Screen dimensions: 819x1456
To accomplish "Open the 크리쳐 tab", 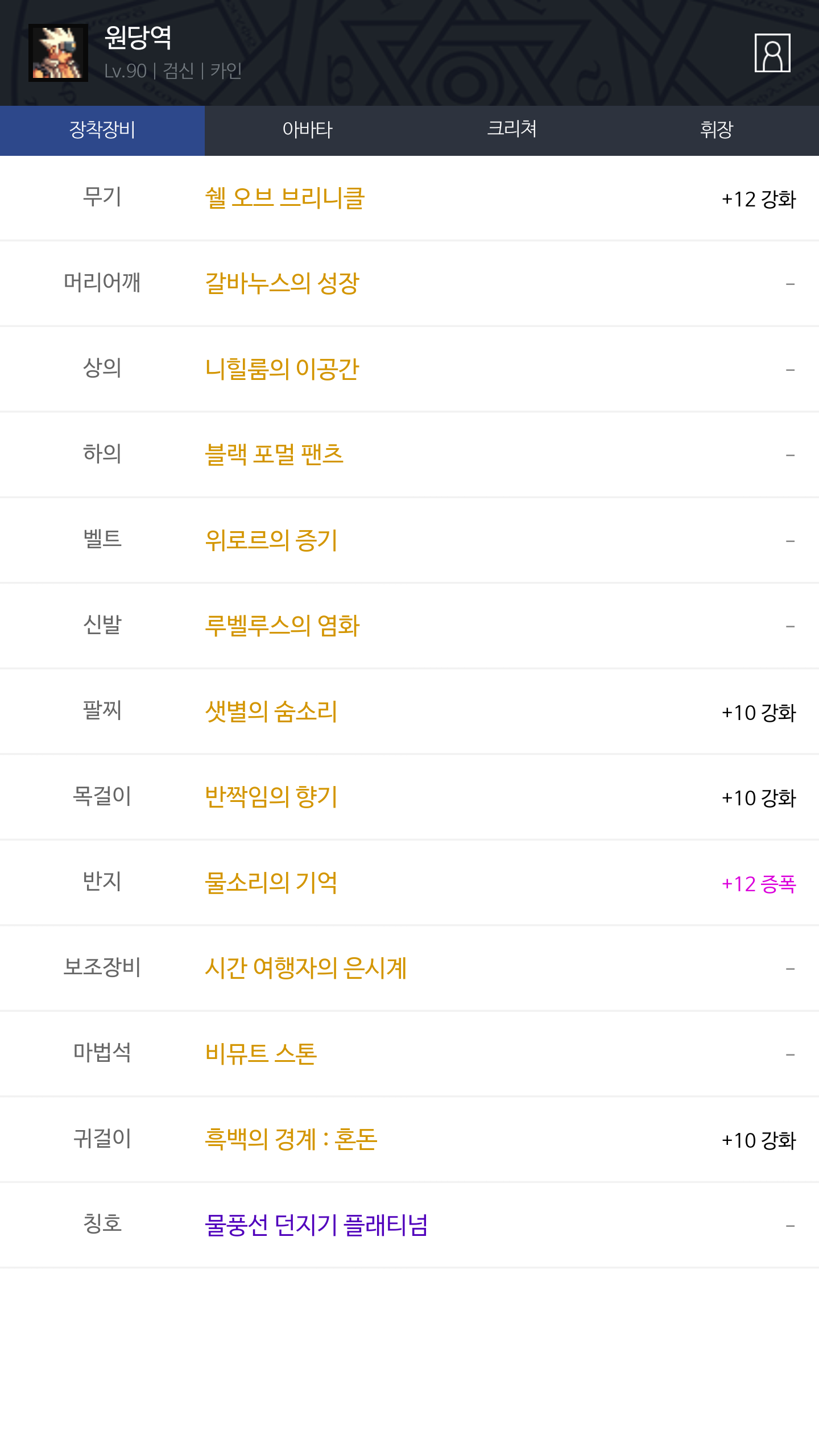I will pos(512,130).
